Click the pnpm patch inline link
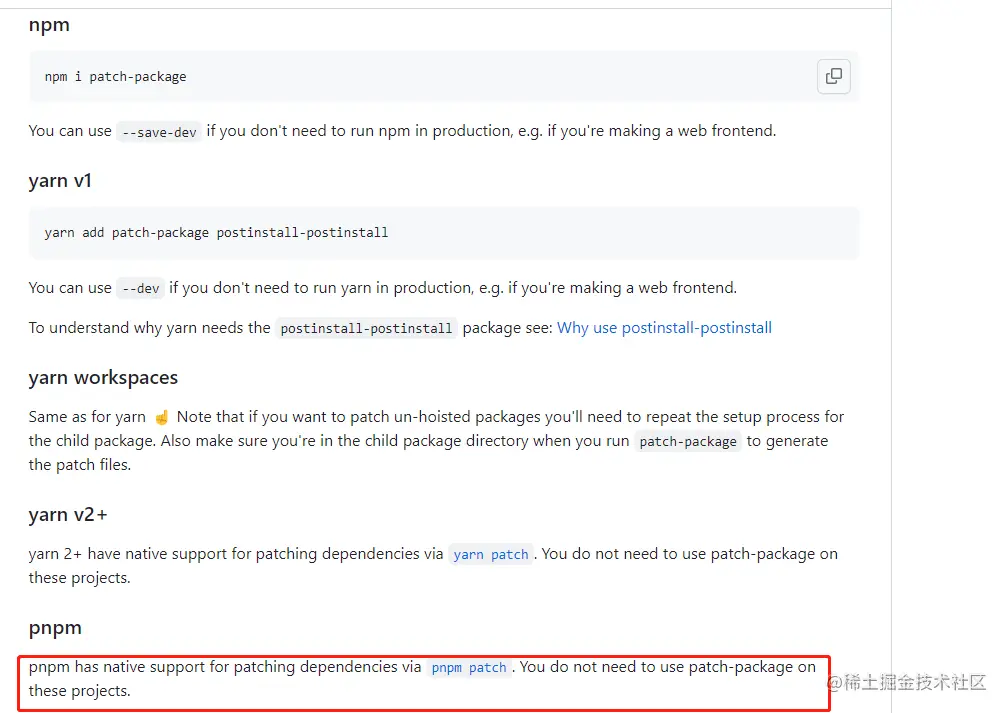 pyautogui.click(x=469, y=667)
